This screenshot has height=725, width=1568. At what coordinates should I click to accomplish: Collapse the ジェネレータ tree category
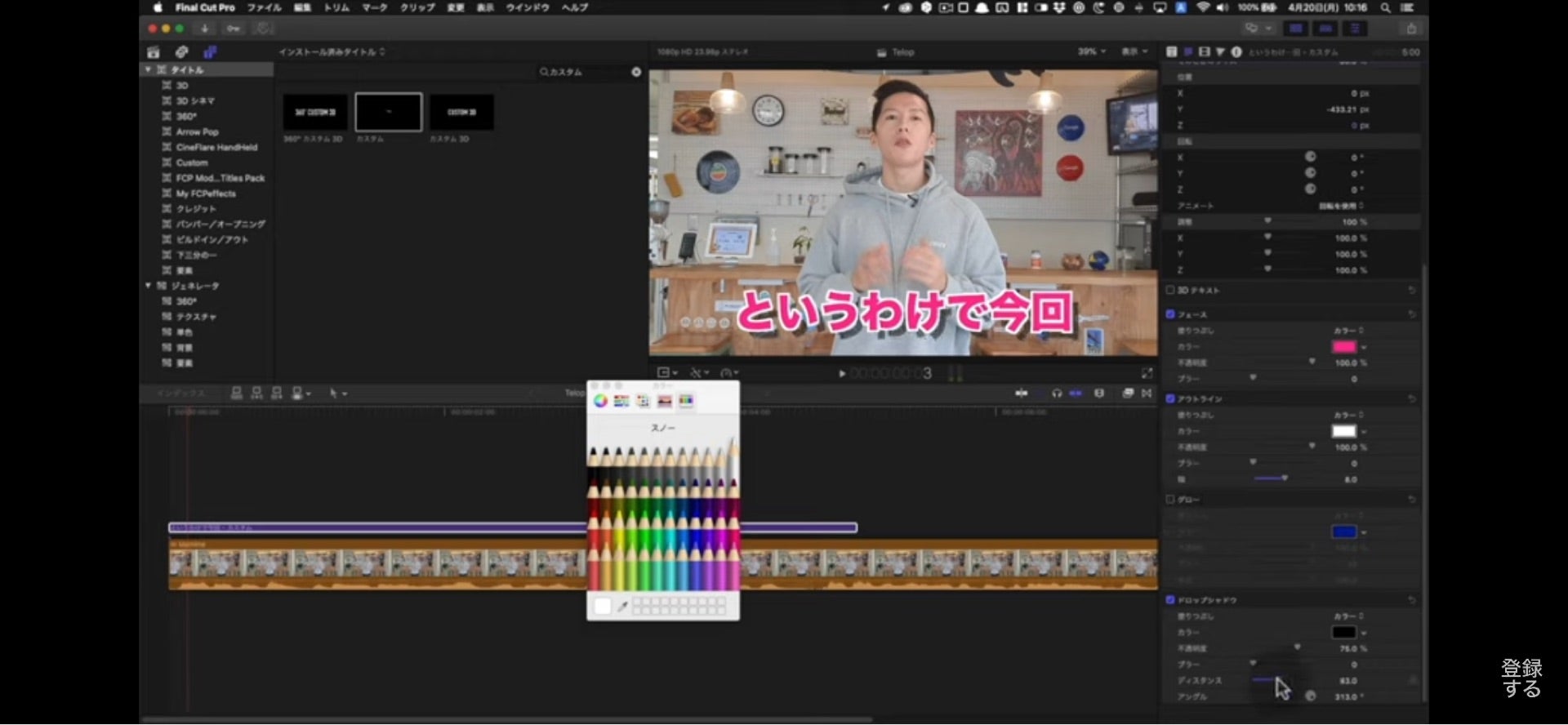point(148,286)
